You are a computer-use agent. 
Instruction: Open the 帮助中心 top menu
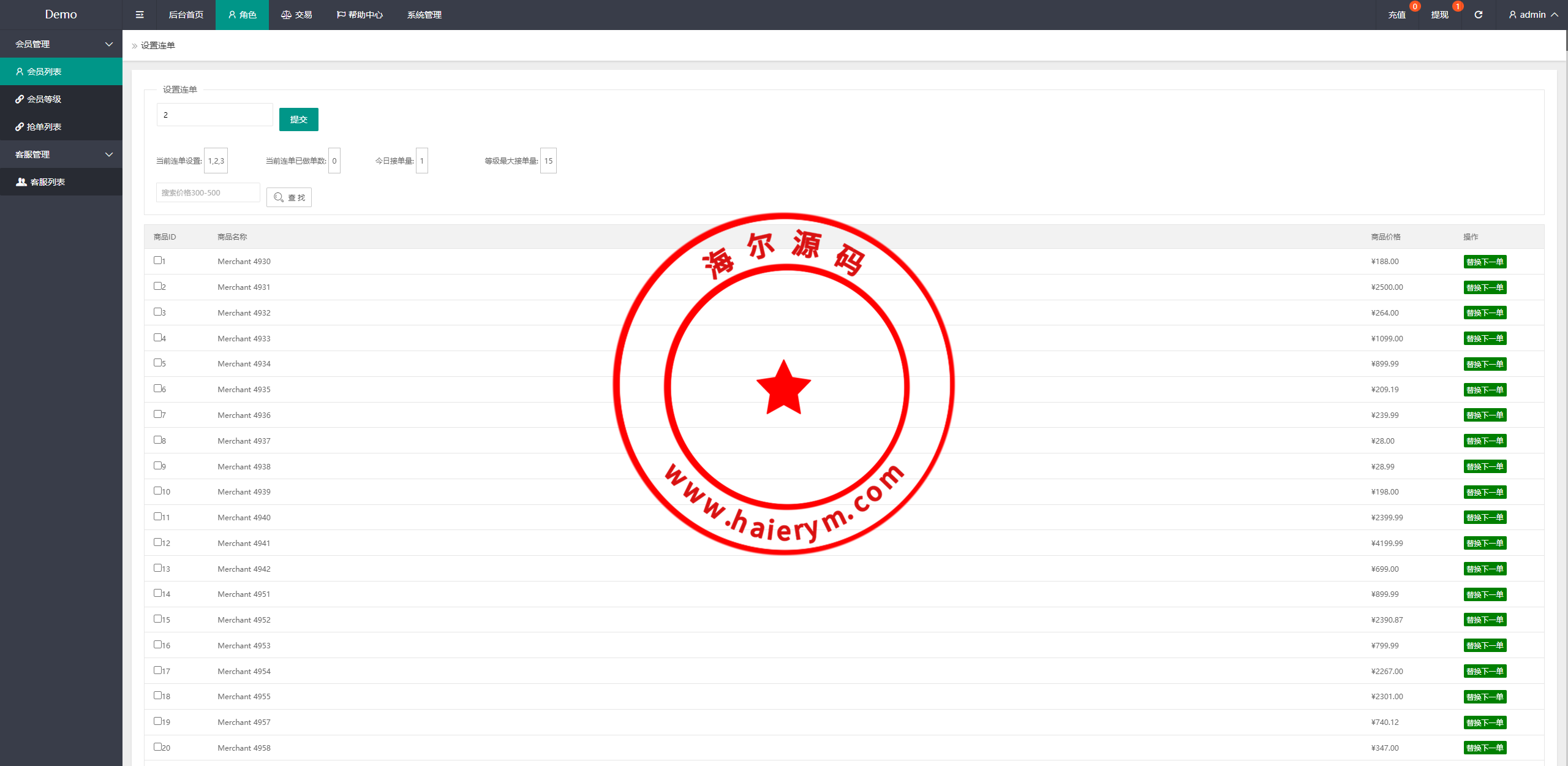[x=360, y=15]
